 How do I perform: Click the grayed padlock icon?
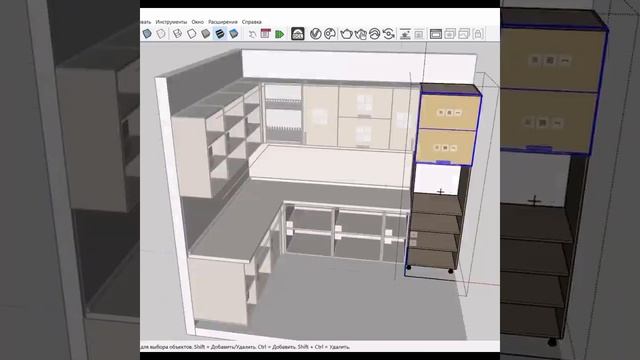(x=478, y=33)
